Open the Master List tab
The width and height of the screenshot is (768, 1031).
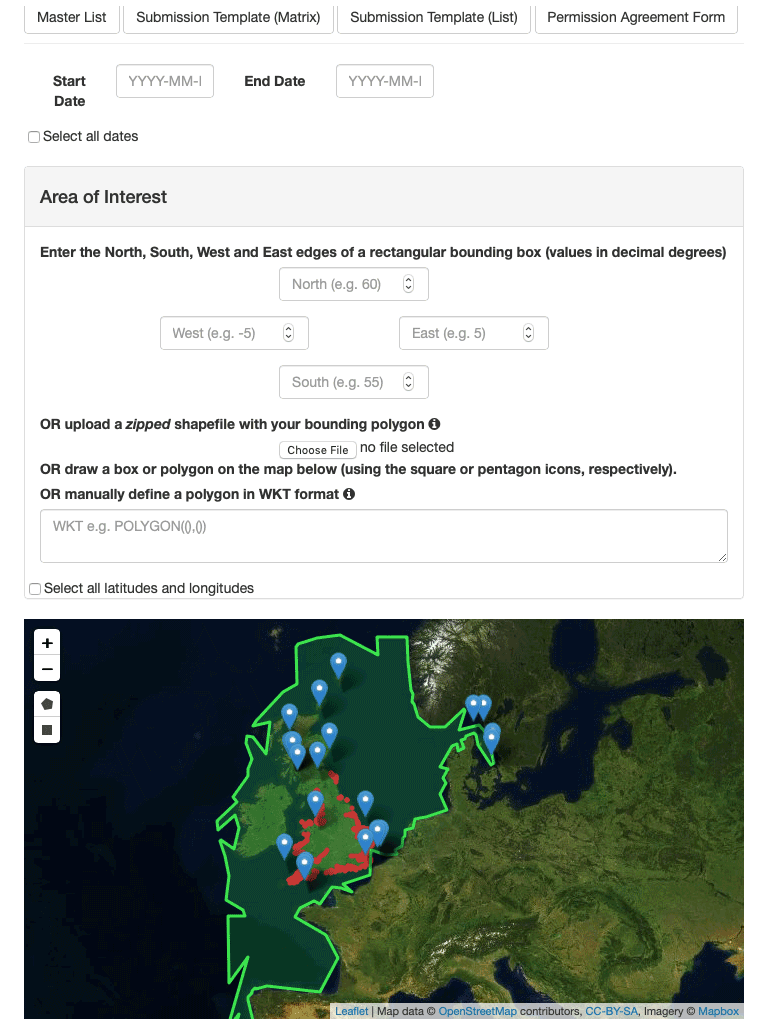pyautogui.click(x=72, y=17)
